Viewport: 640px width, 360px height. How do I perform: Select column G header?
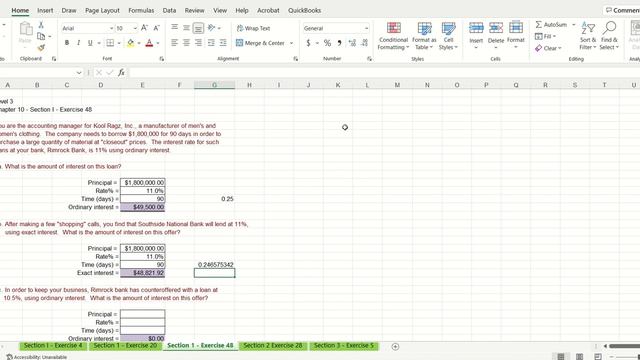(214, 85)
